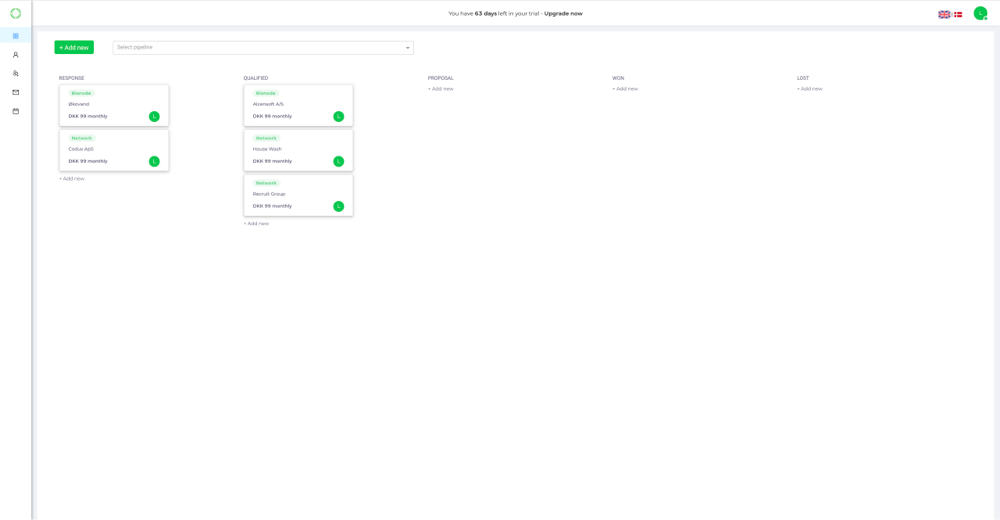Add new deal under Won column

(625, 89)
